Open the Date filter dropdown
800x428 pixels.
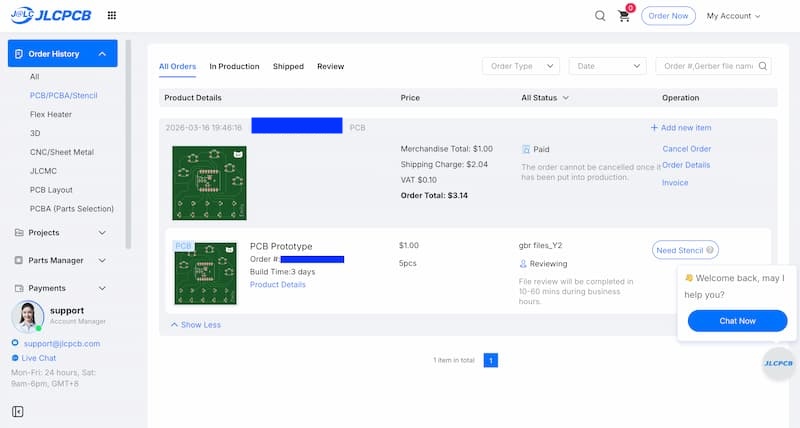pyautogui.click(x=608, y=66)
